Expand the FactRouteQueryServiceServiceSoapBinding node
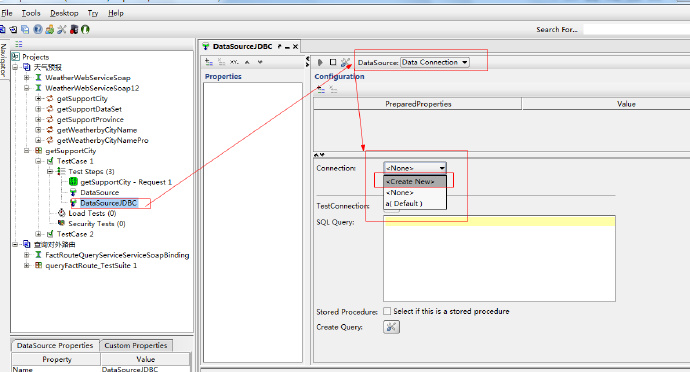This screenshot has height=372, width=690. pos(27,255)
